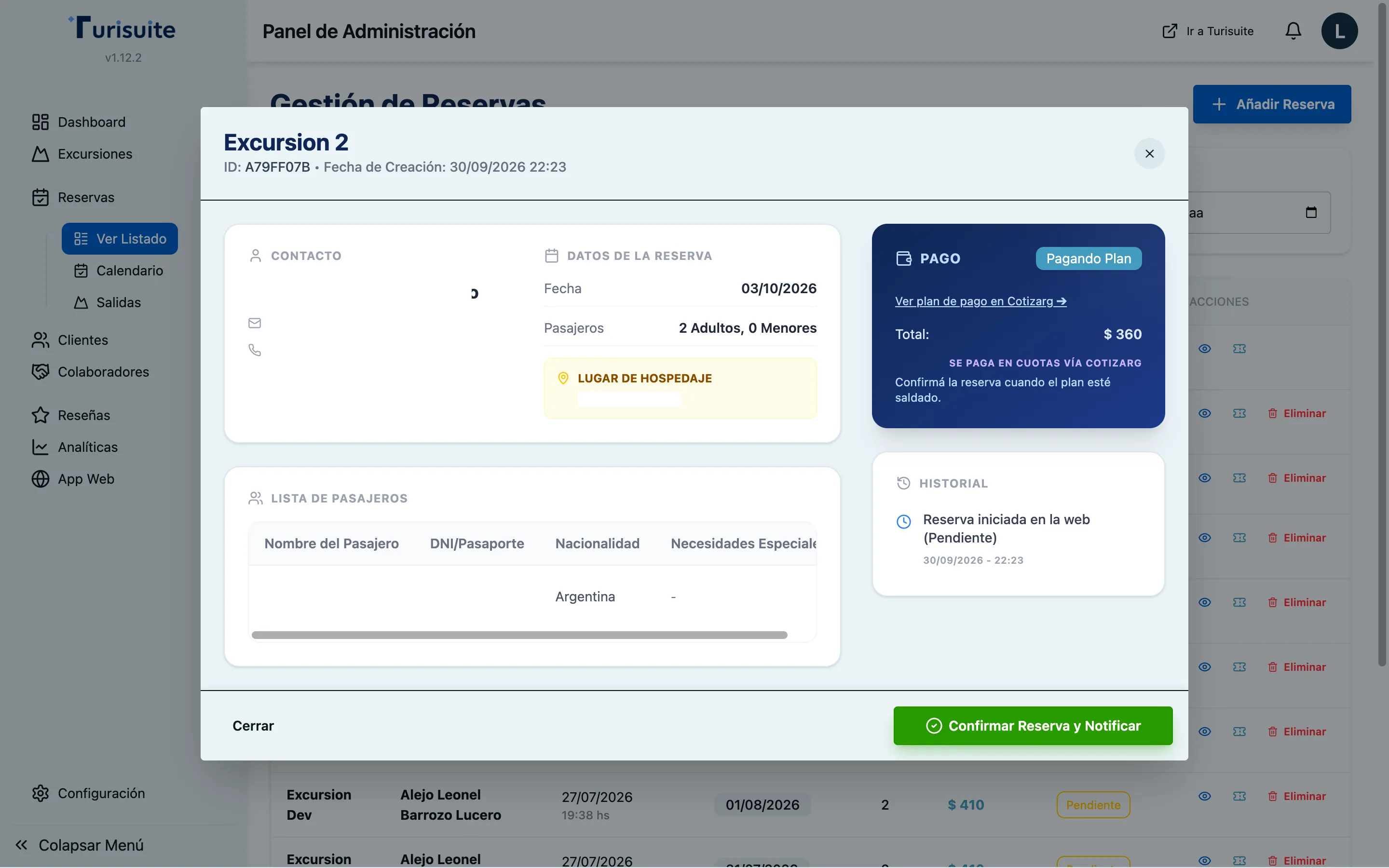Click the Nombre del Pasajero column header
Screen dimensions: 1389x868
tap(332, 543)
